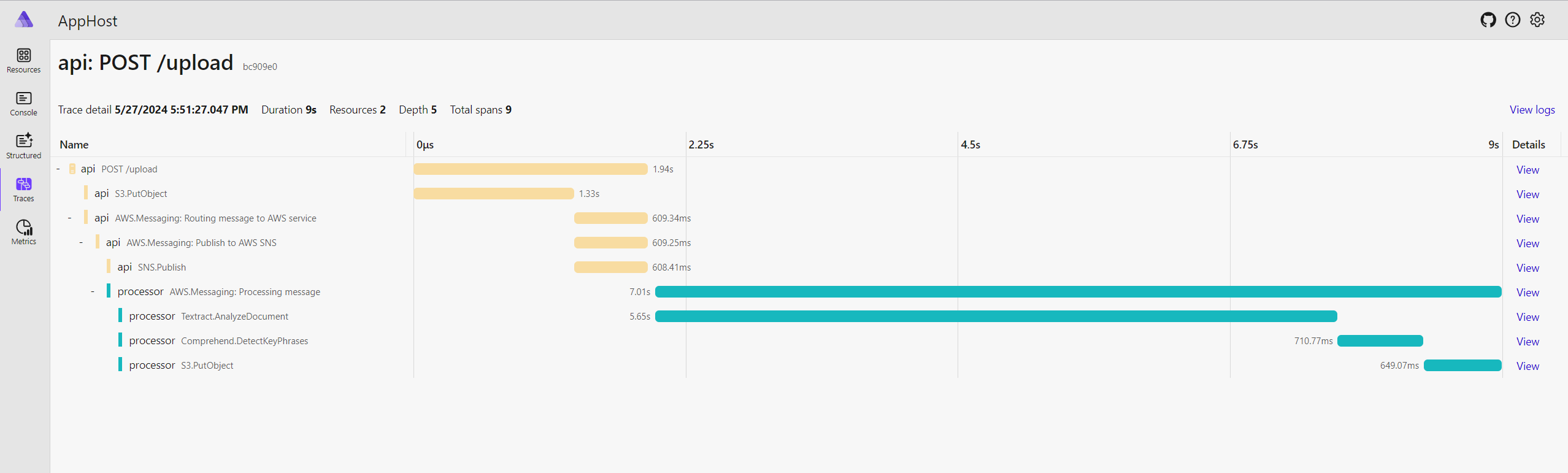Click the Aspire logo icon
Viewport: 1568px width, 473px height.
click(x=24, y=20)
